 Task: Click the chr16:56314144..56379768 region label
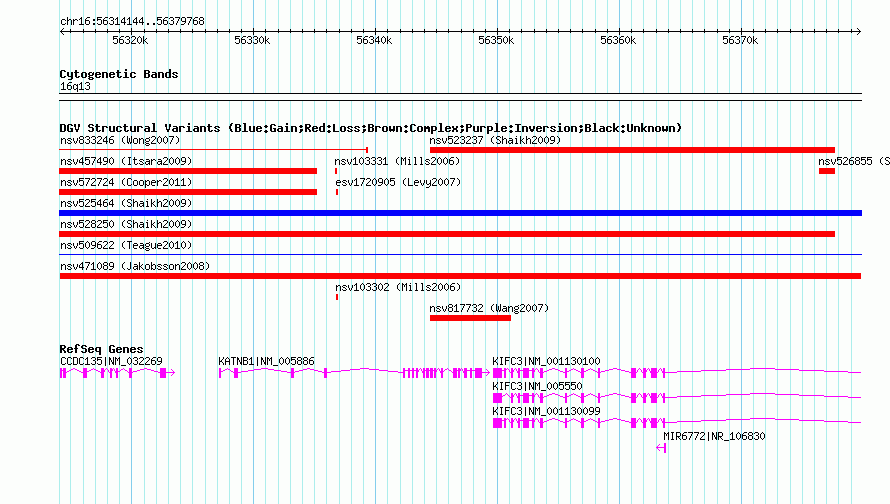(x=132, y=21)
